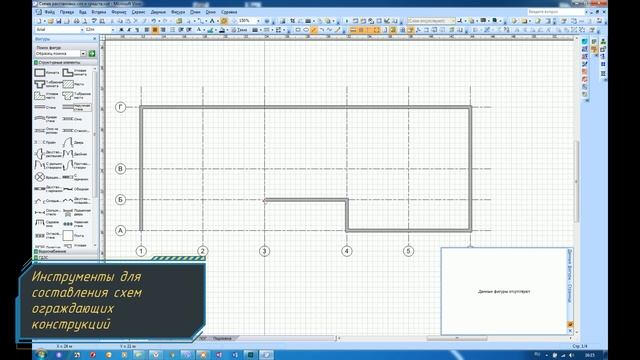640x360 pixels.
Task: Select axis marker Г on the drawing
Action: tap(120, 107)
